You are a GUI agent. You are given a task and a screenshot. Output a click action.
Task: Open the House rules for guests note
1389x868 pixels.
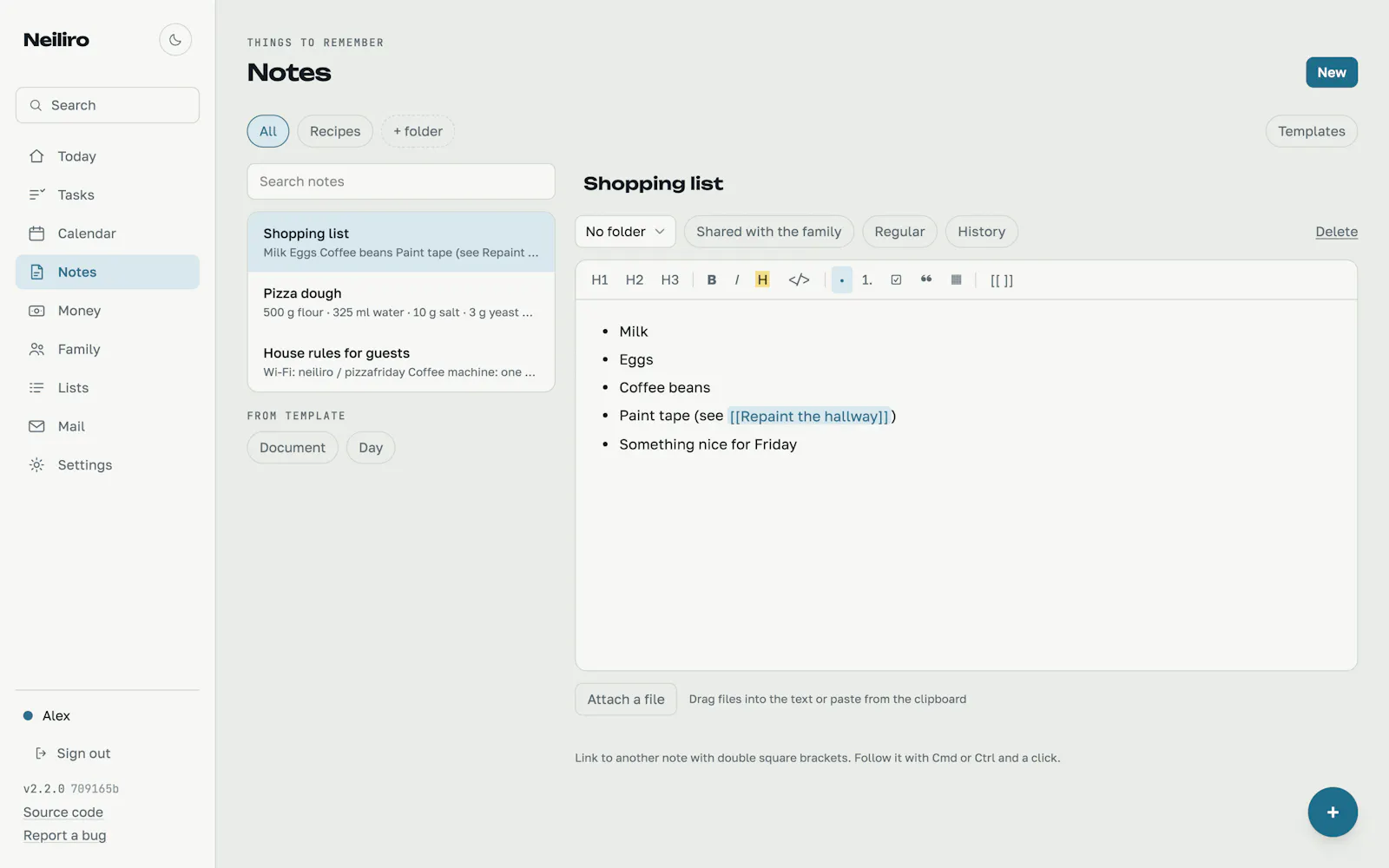(401, 362)
